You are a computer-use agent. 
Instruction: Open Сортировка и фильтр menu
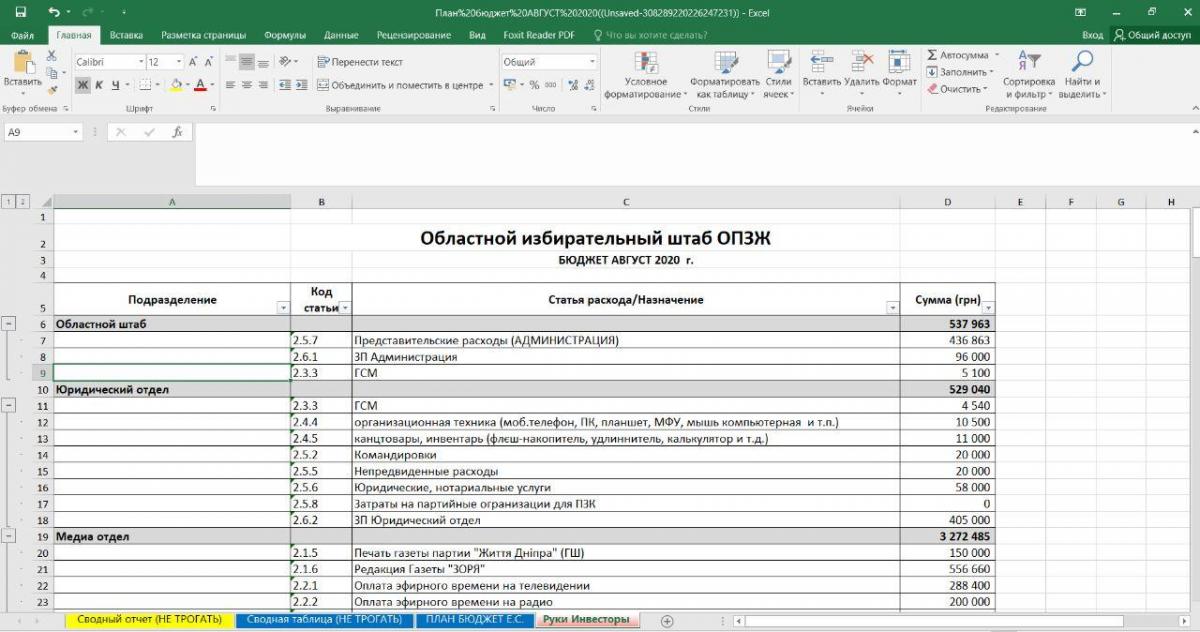1029,74
